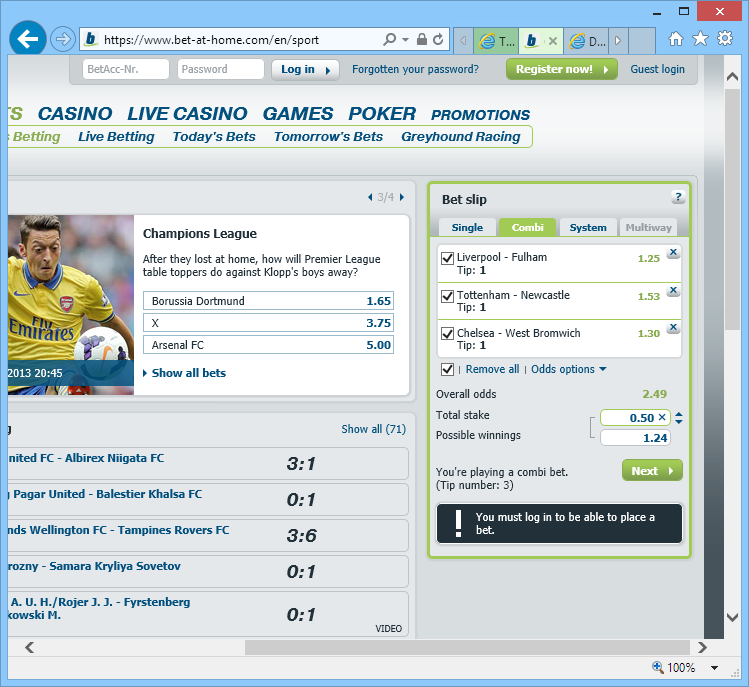Open Albirex Niigata FC live match row
749x687 pixels.
point(208,463)
